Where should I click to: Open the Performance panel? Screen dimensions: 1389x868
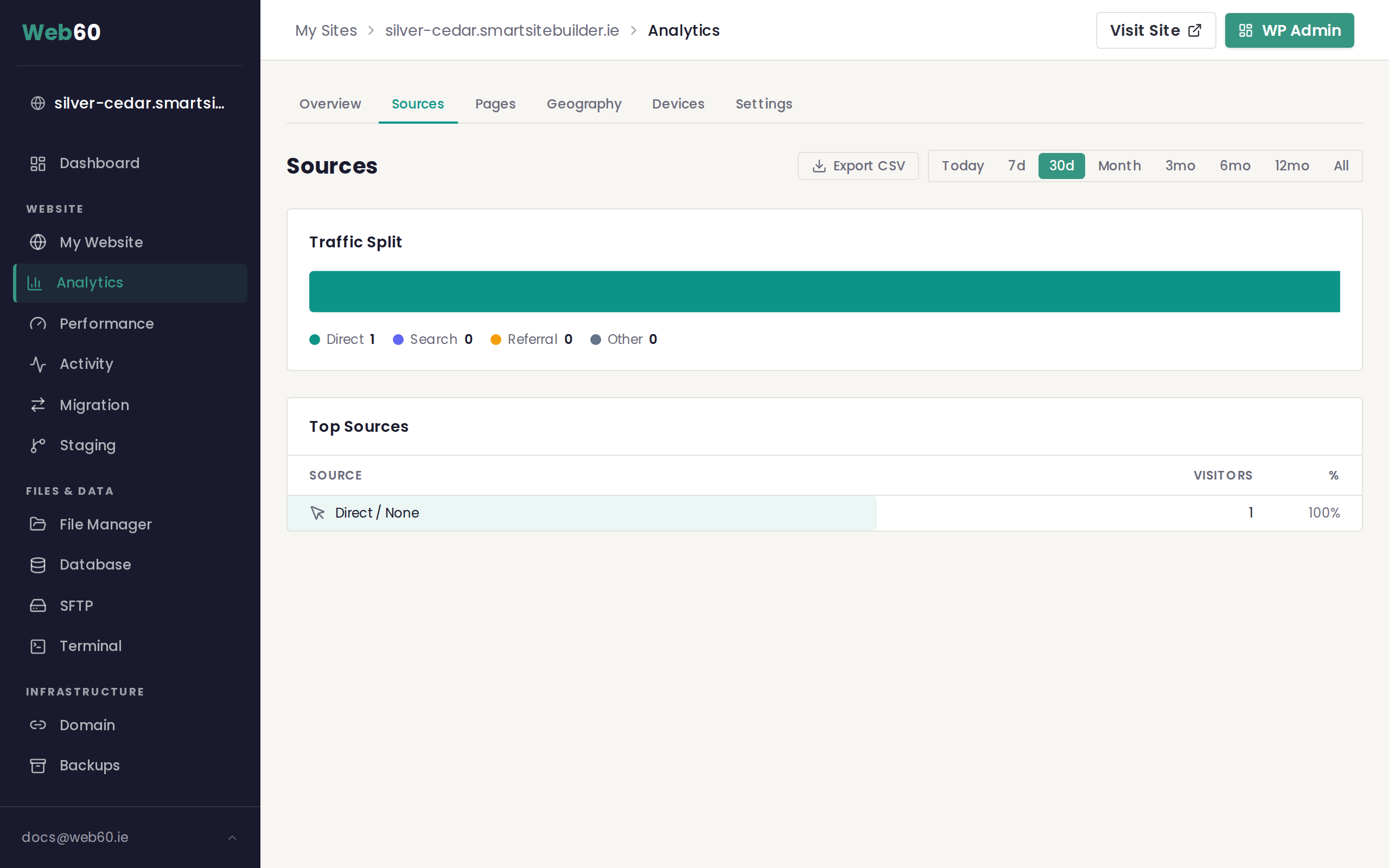pos(106,324)
